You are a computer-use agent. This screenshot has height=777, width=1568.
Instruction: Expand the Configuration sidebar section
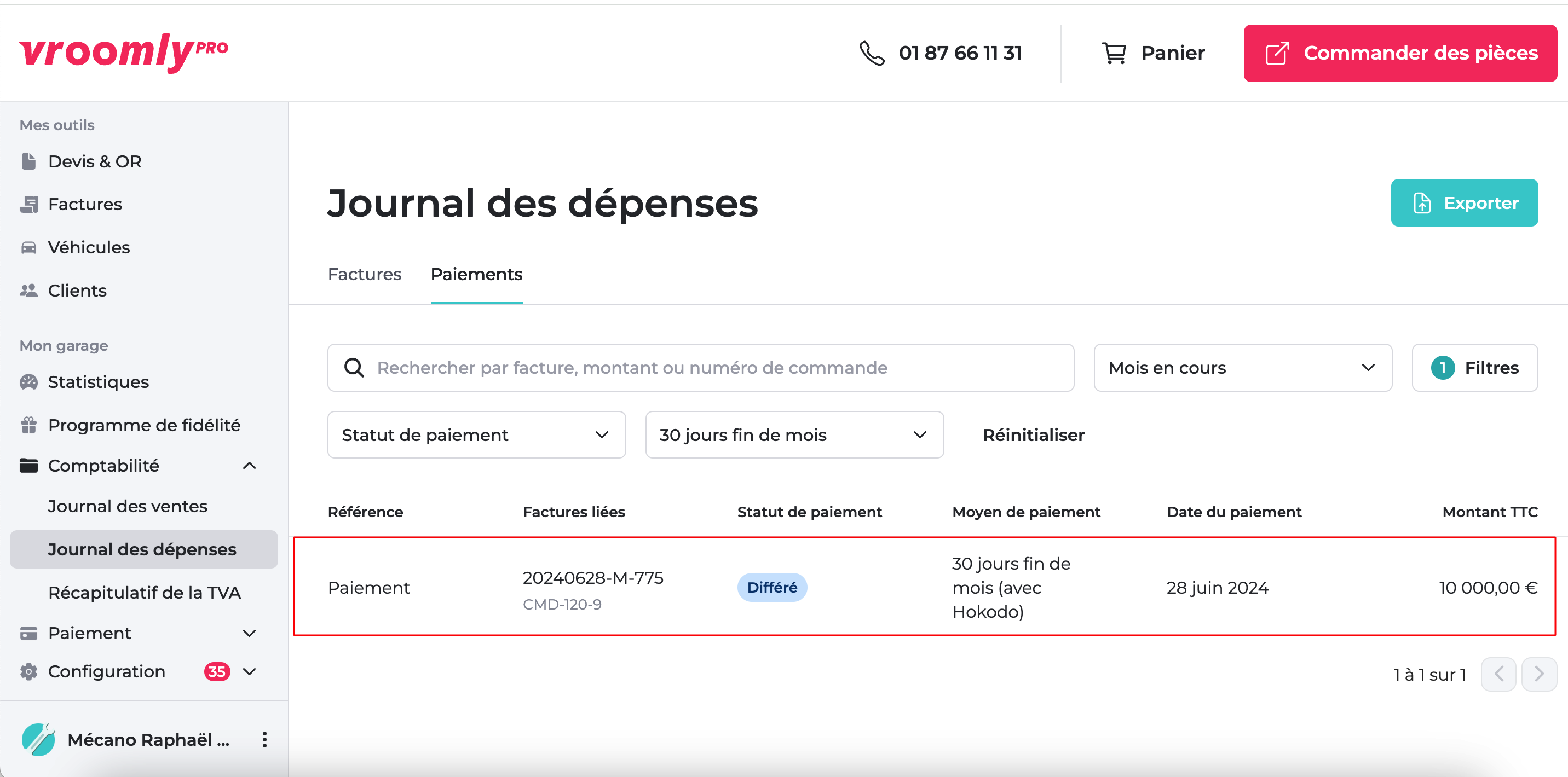[249, 672]
